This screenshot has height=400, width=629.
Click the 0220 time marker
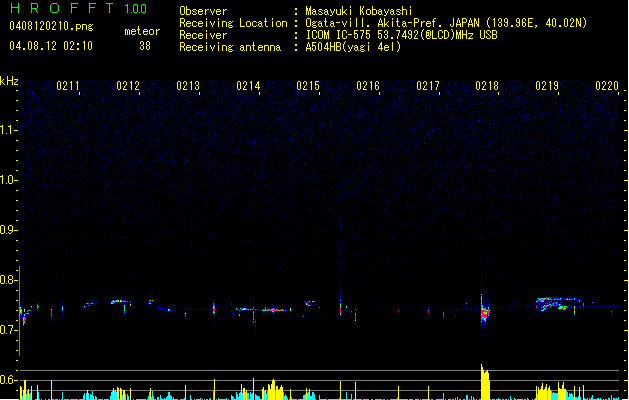[x=607, y=86]
